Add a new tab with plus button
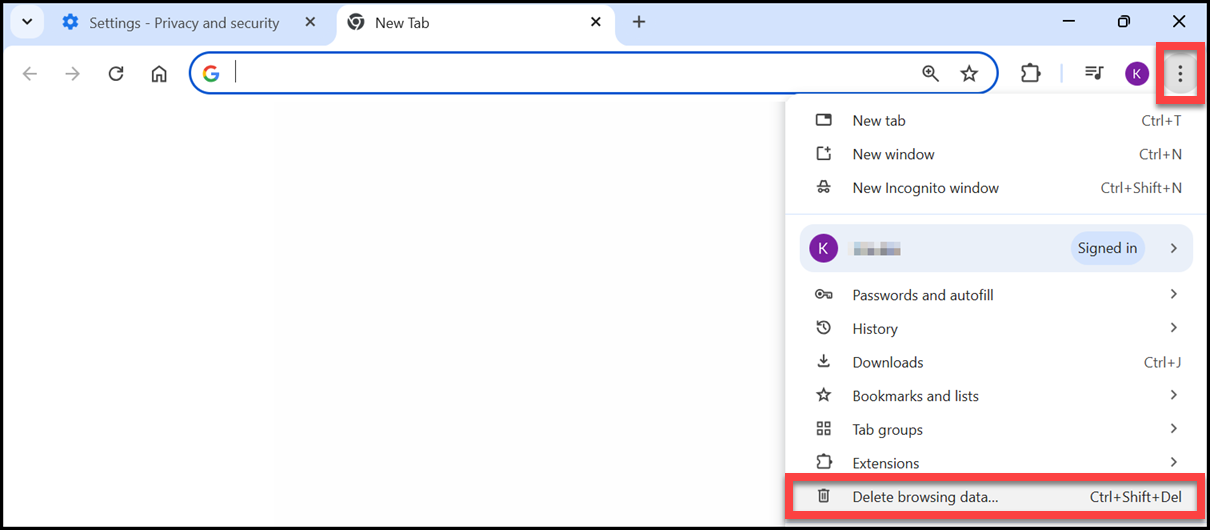1210x530 pixels. [x=639, y=22]
